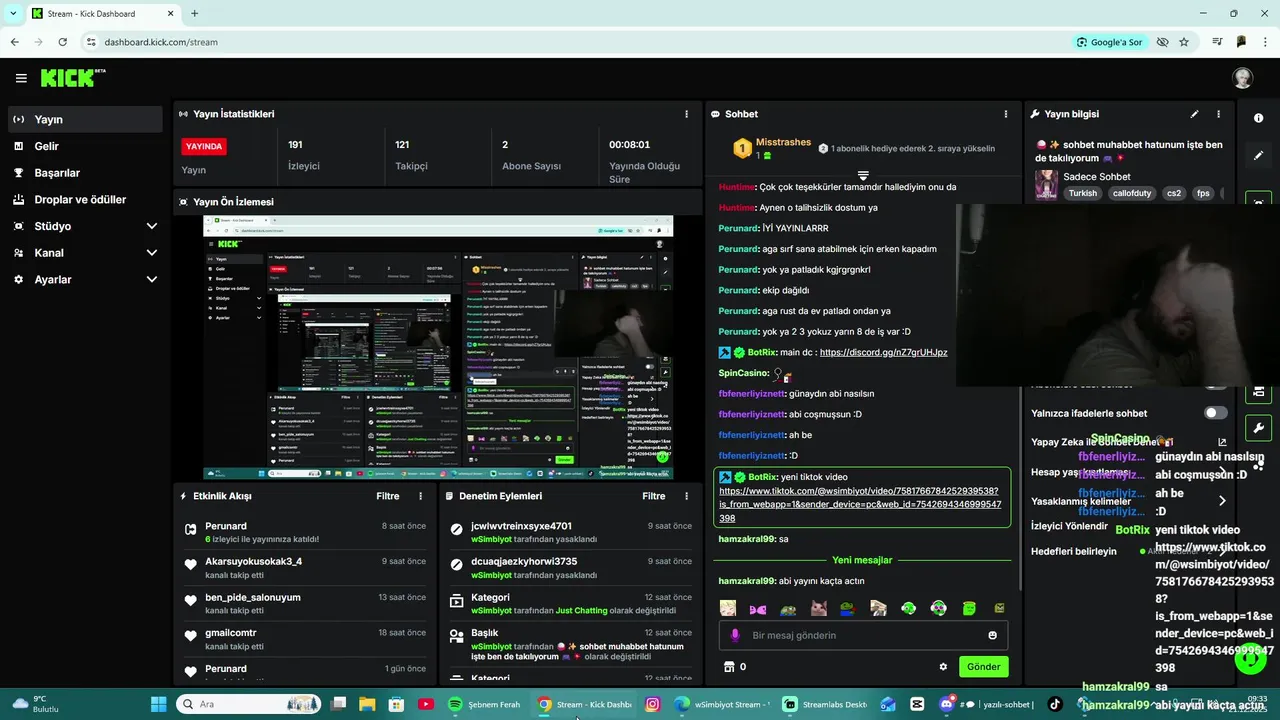
Task: Open the hamburger menu beside the Kick logo
Action: pyautogui.click(x=21, y=78)
